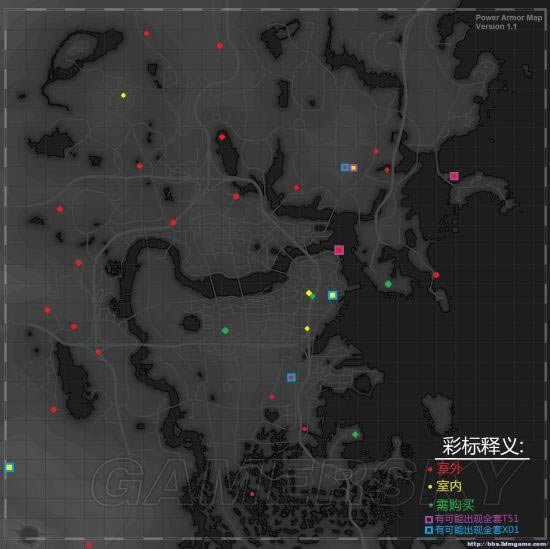
Task: Click the green diamond beside the round dark pond
Action: tap(225, 330)
